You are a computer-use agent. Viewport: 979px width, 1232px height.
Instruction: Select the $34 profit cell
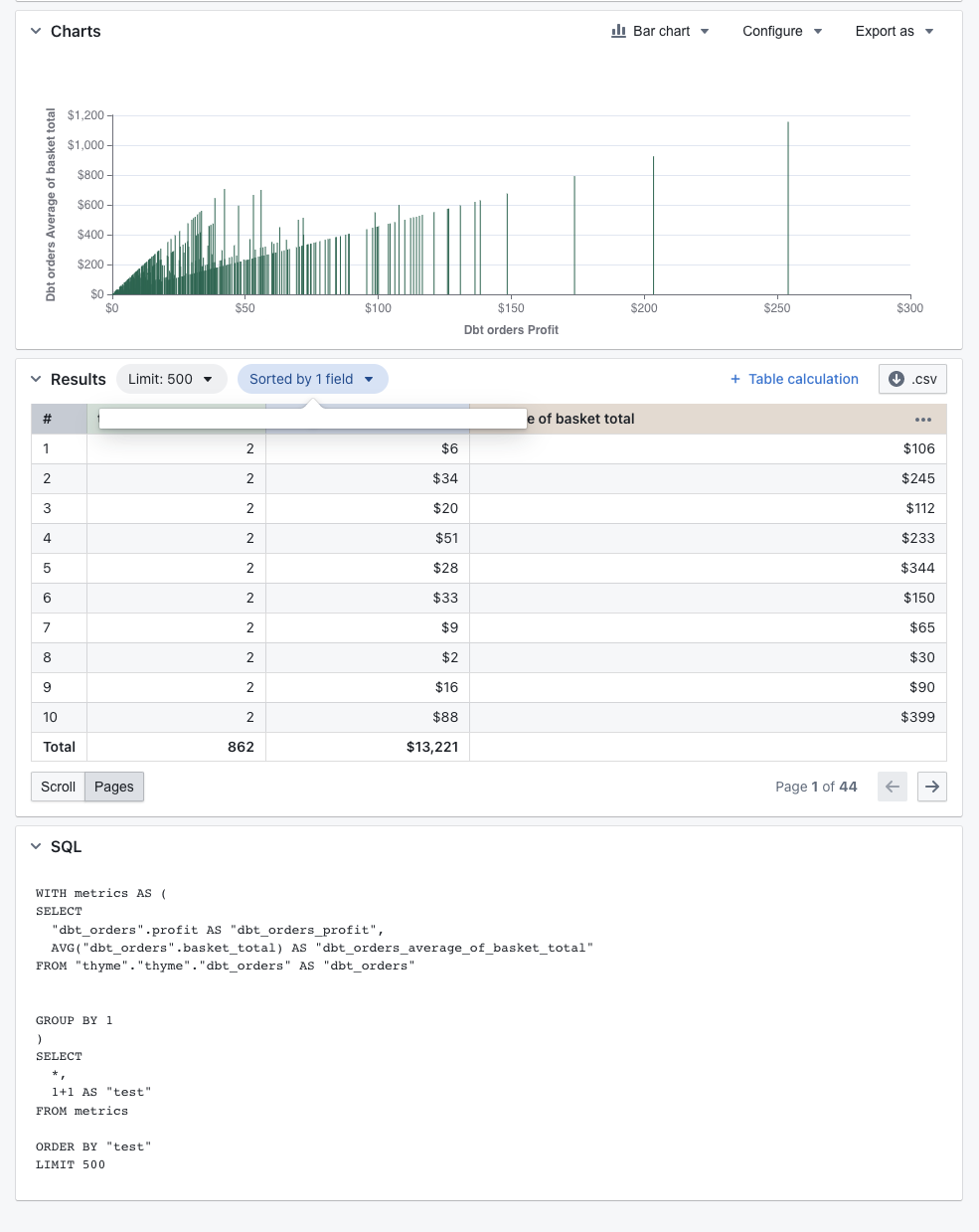tap(368, 478)
